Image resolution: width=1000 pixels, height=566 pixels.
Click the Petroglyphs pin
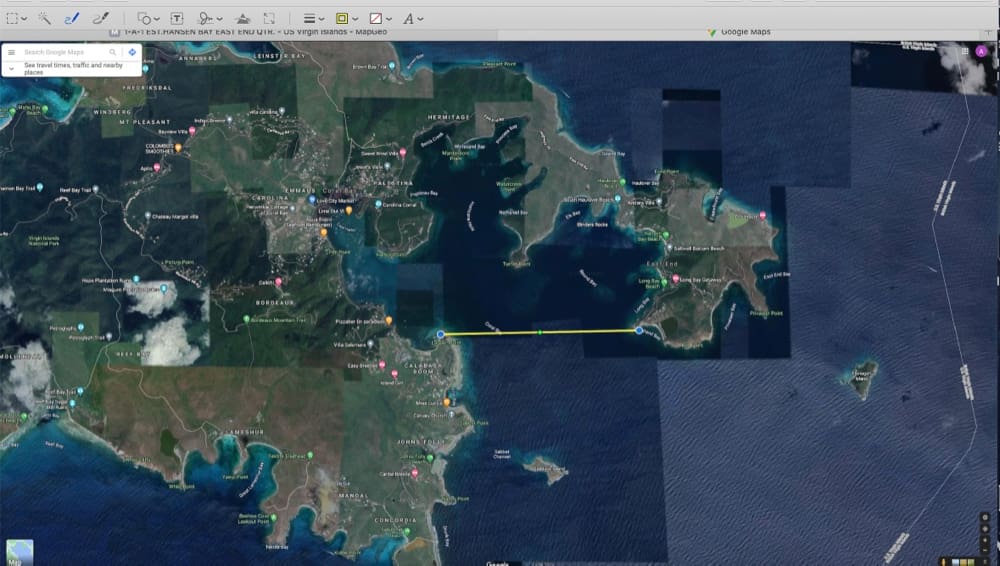[x=81, y=328]
